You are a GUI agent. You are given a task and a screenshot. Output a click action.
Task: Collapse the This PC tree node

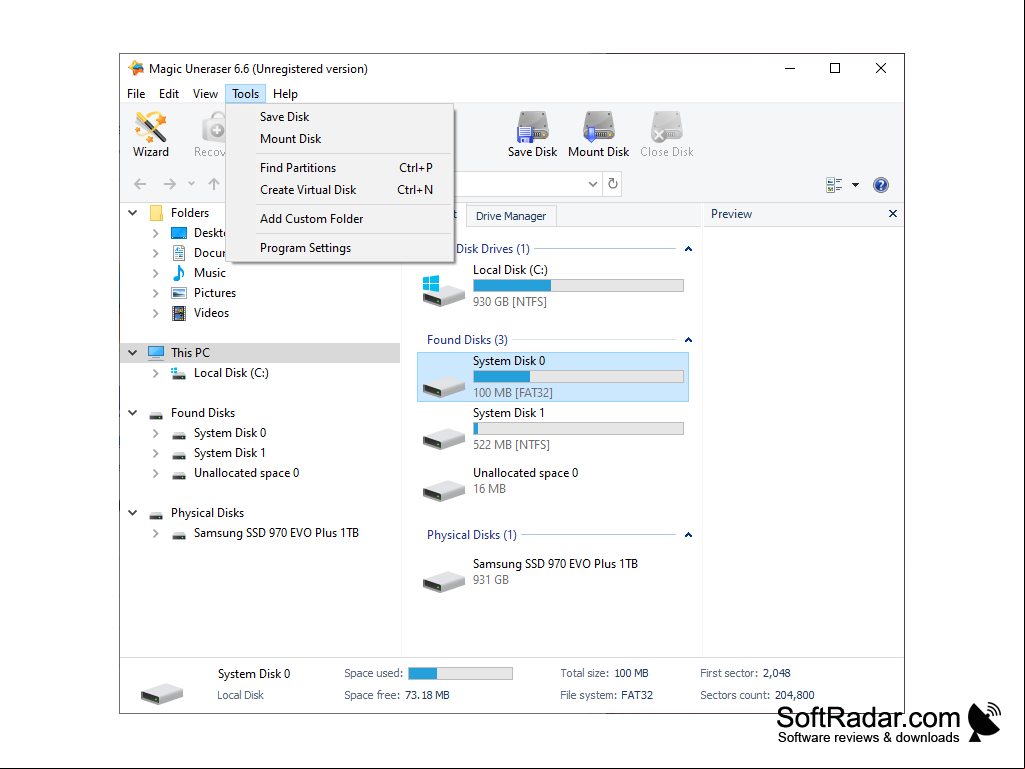pyautogui.click(x=133, y=352)
